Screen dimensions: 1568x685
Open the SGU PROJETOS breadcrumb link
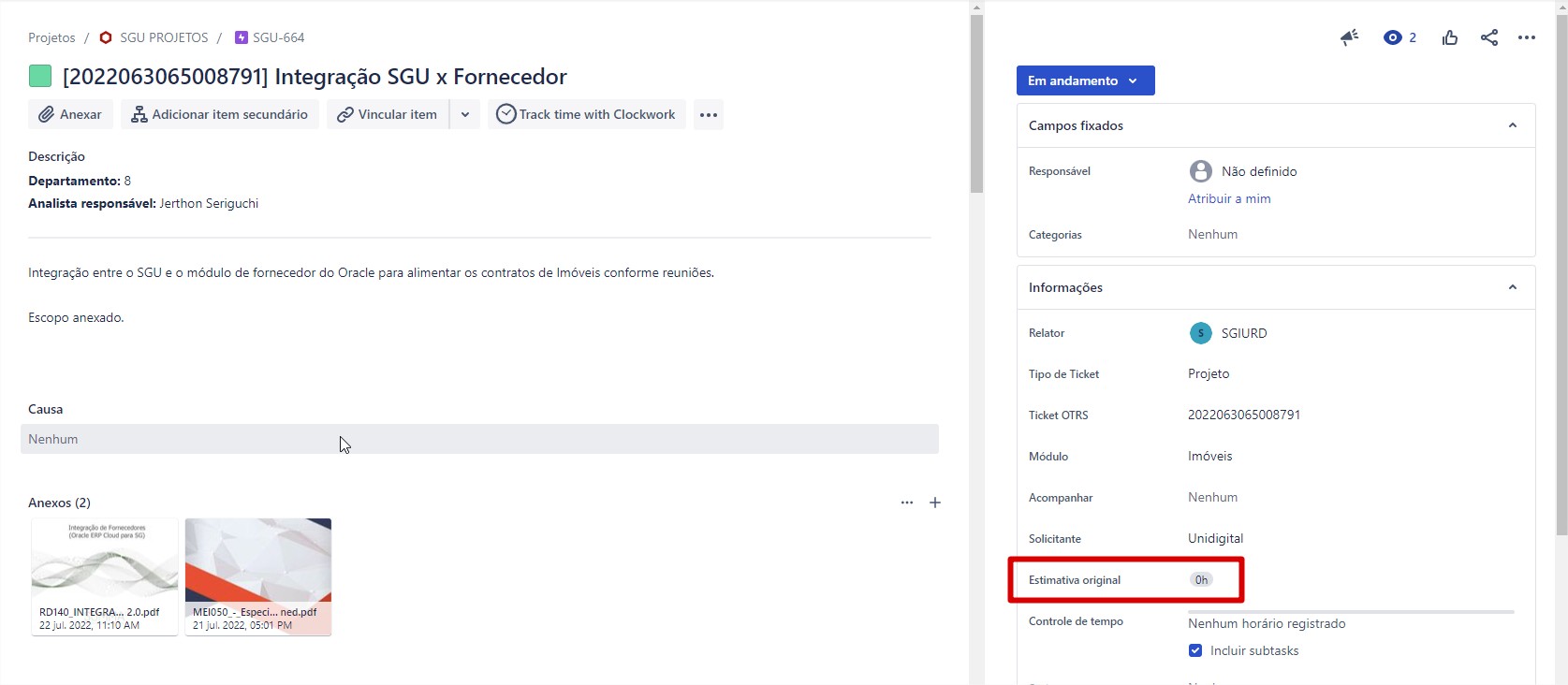click(x=164, y=37)
